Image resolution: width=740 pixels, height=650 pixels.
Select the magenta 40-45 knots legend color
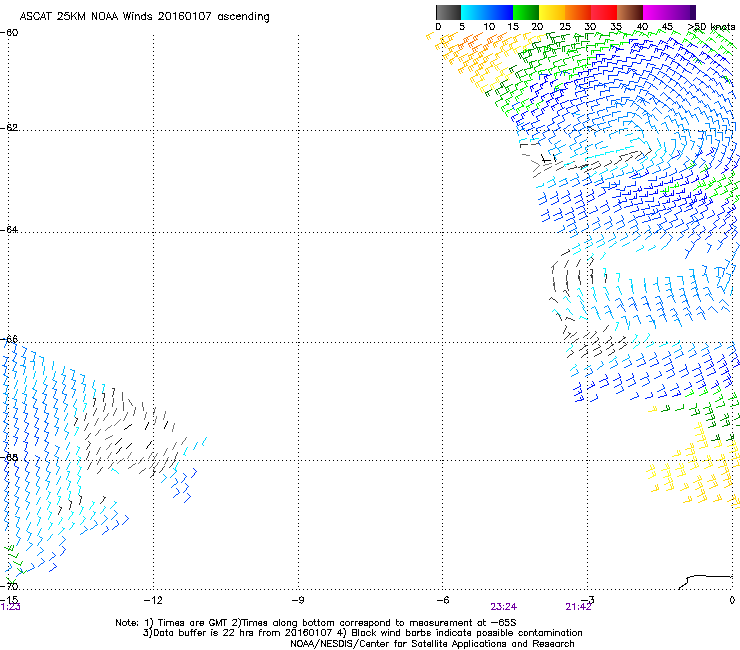(x=656, y=12)
